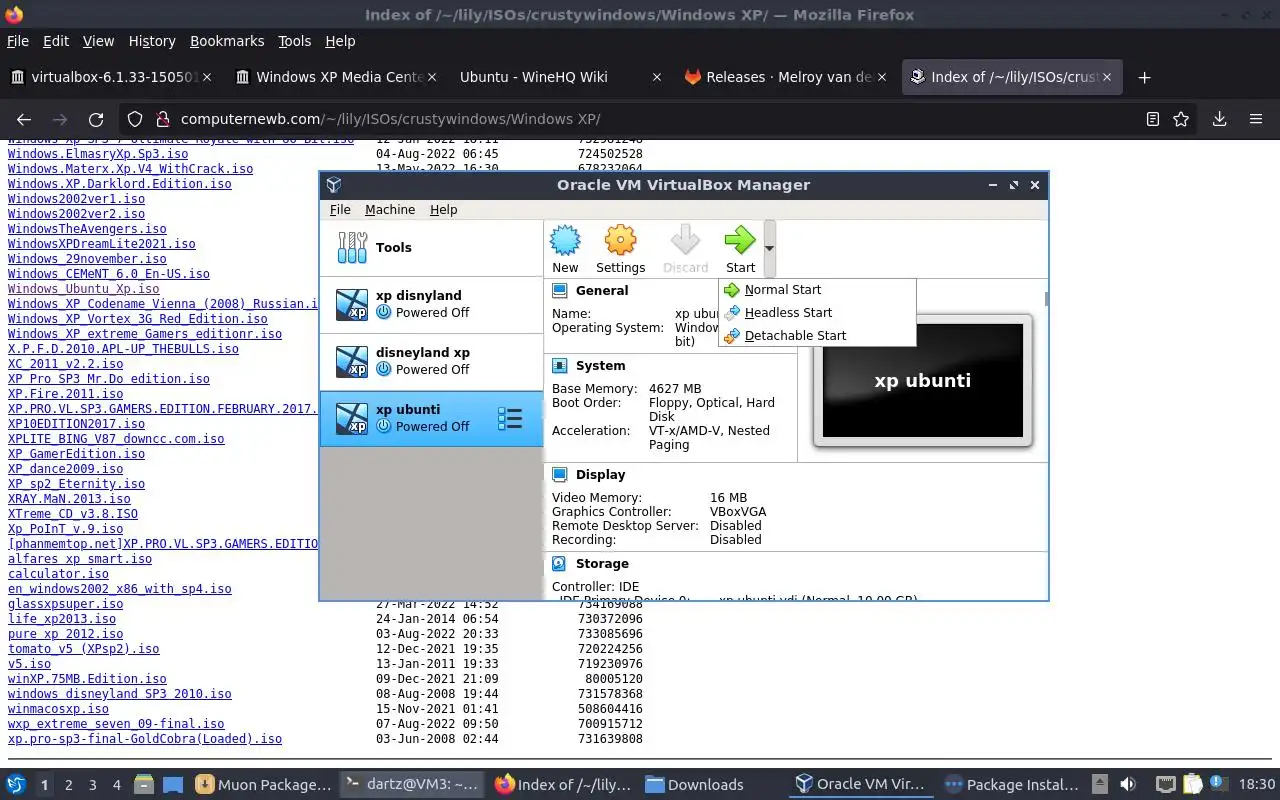Open Firefox hamburger application menu

[x=1256, y=119]
